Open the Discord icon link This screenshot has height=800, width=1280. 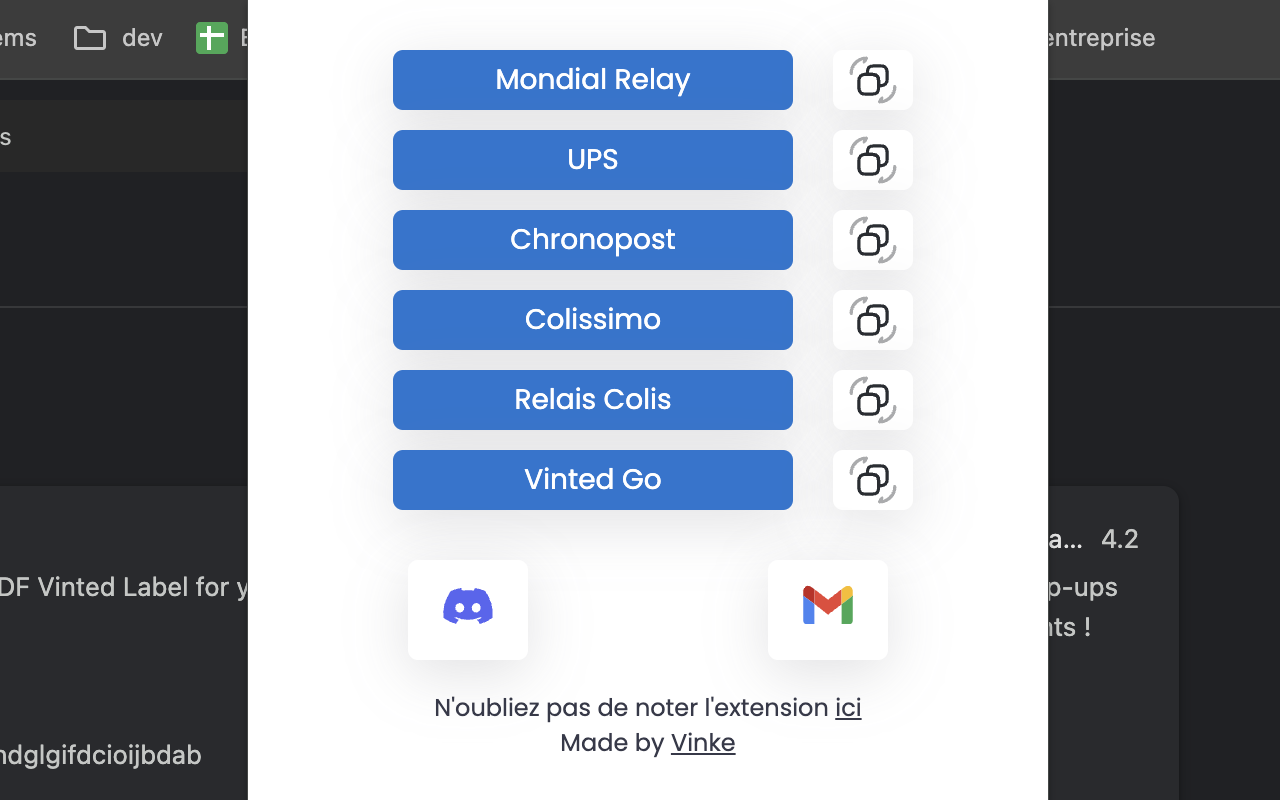(x=468, y=610)
